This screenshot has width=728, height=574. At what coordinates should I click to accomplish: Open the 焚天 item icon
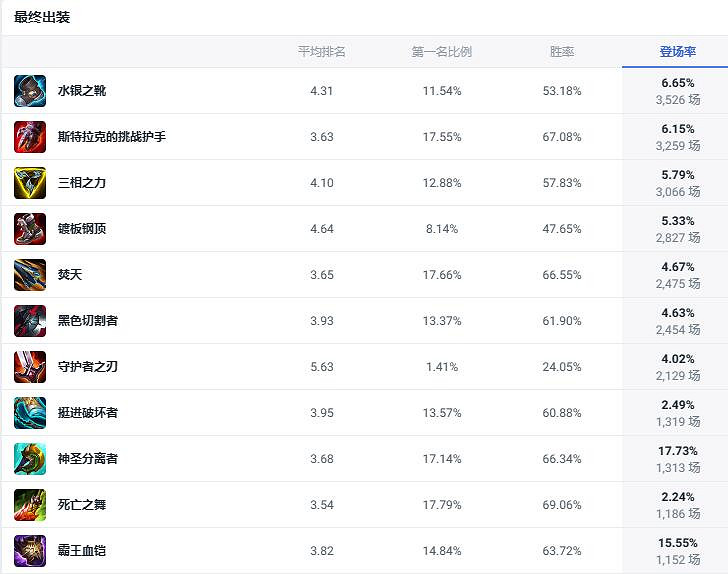(x=30, y=275)
